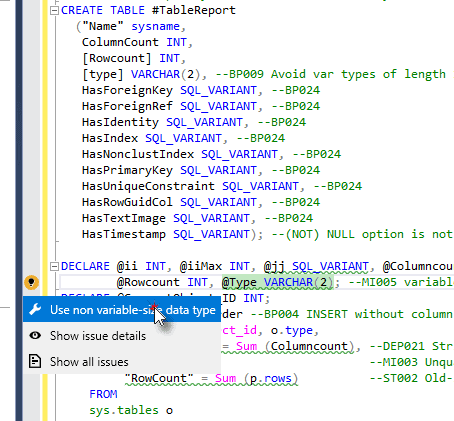
Task: Choose 'Show all issues' menu entry
Action: (122, 362)
